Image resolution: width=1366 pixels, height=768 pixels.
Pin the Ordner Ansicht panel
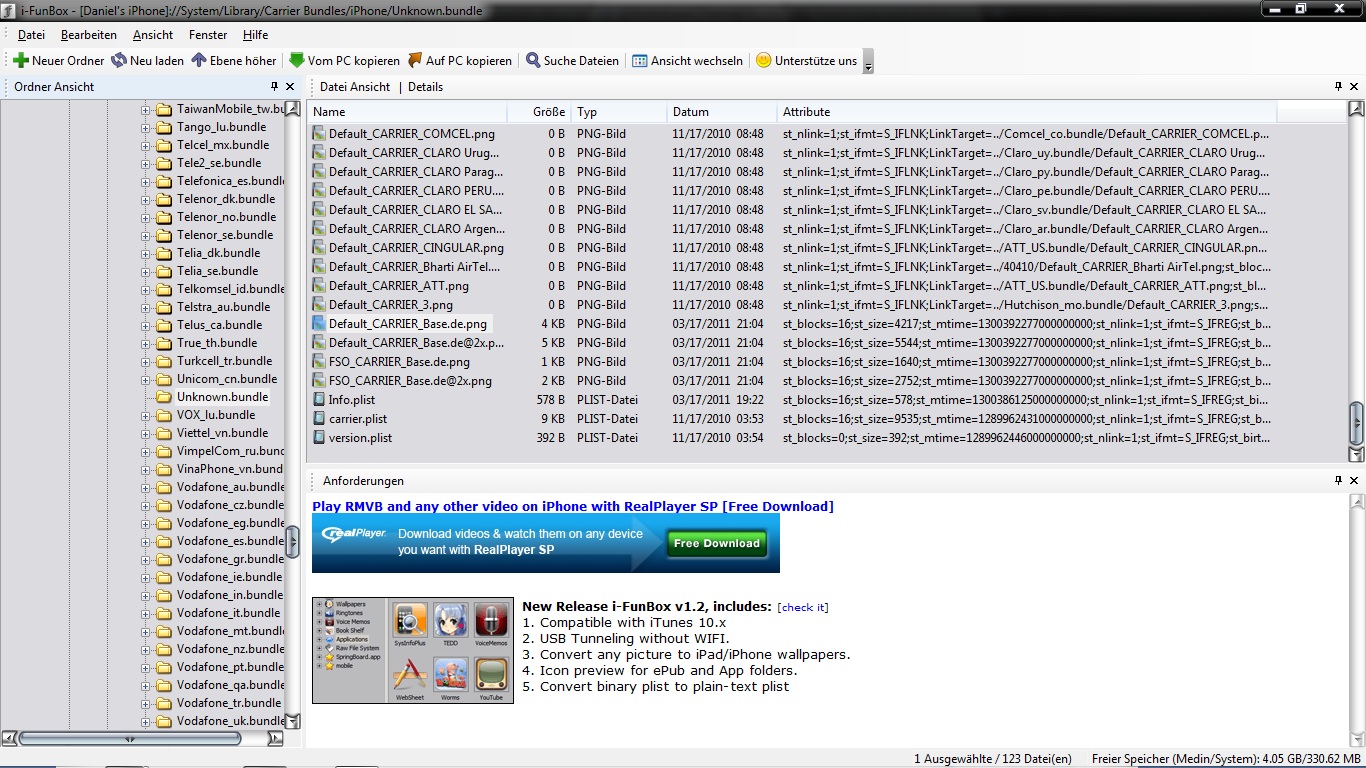pos(275,87)
